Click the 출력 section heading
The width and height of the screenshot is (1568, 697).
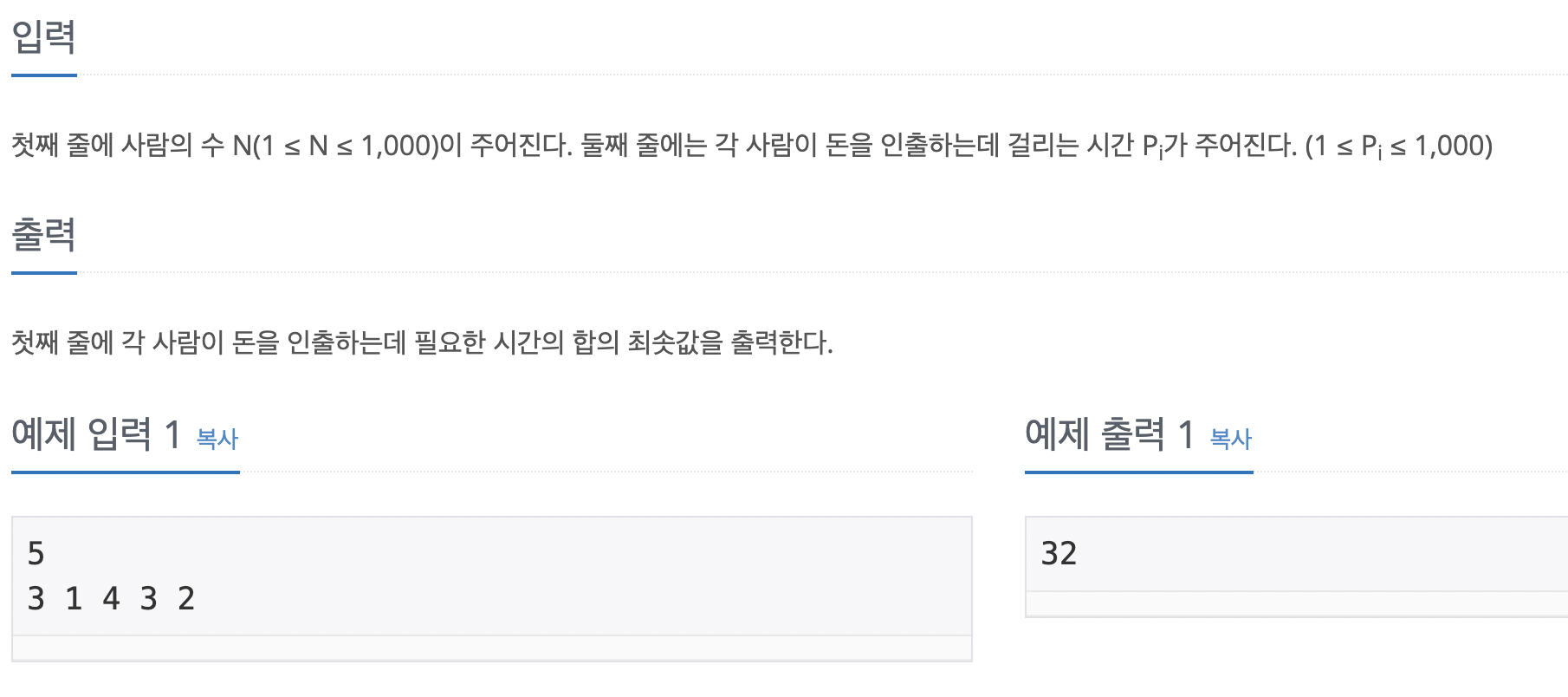44,234
